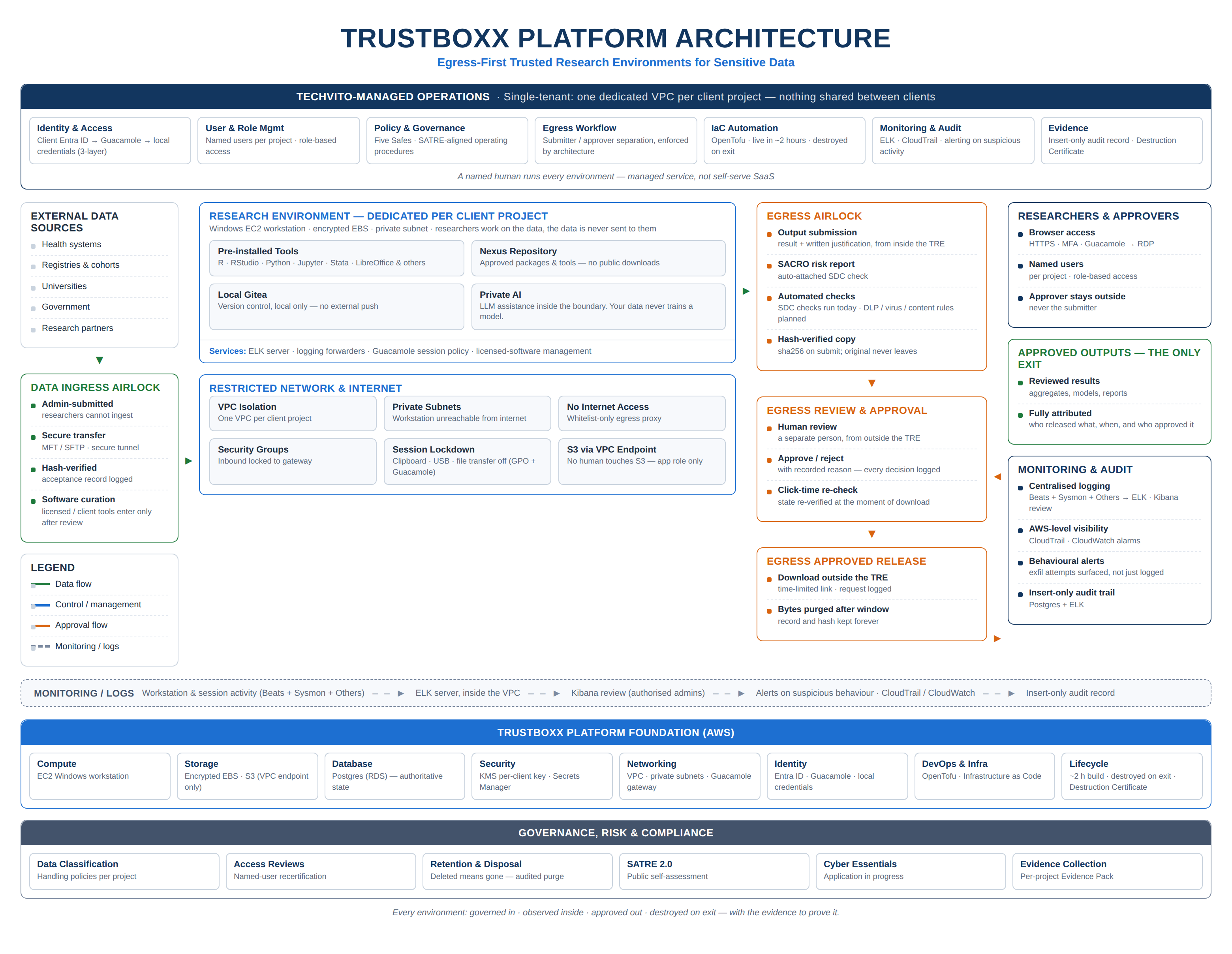
Task: Open the Lifecycle foundation card
Action: [x=1132, y=776]
